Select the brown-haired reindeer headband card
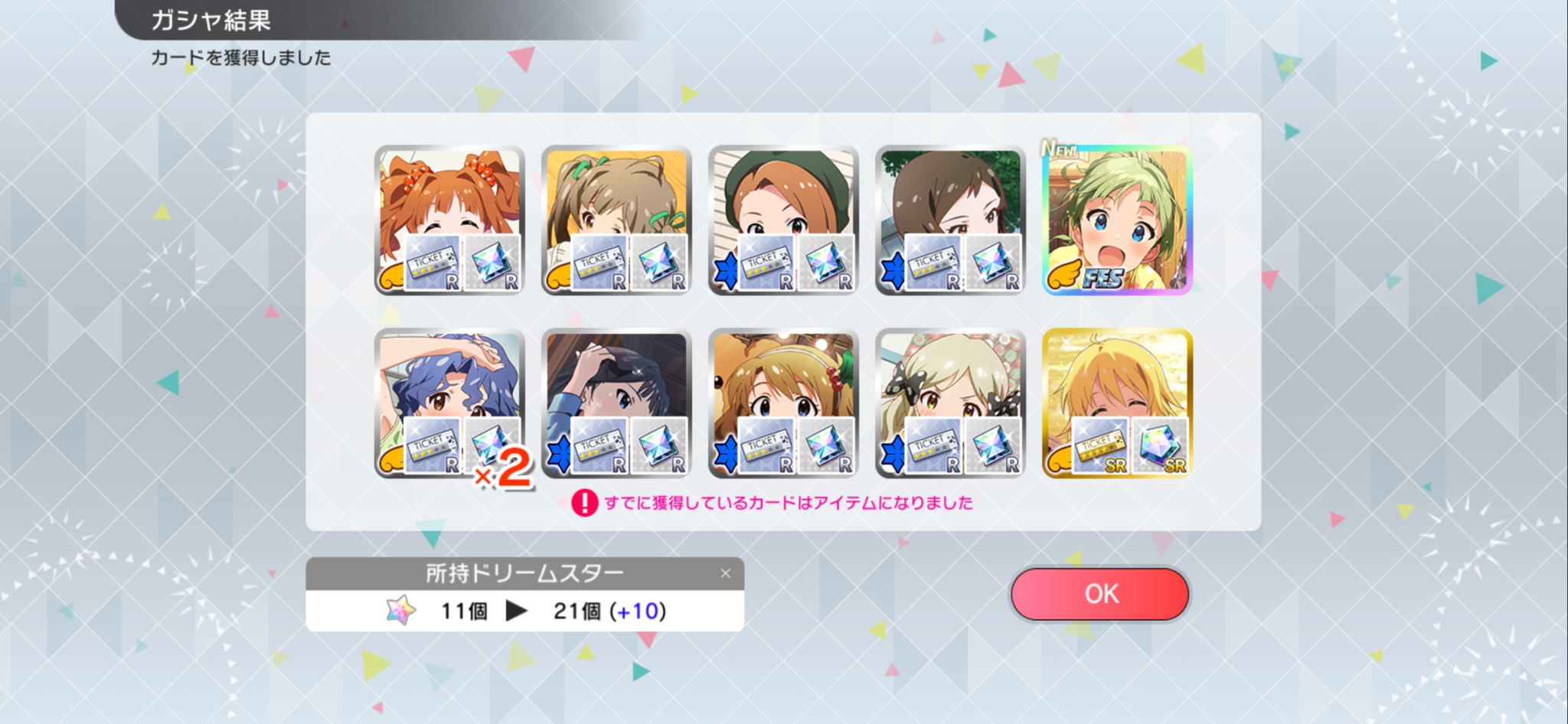 [x=783, y=403]
